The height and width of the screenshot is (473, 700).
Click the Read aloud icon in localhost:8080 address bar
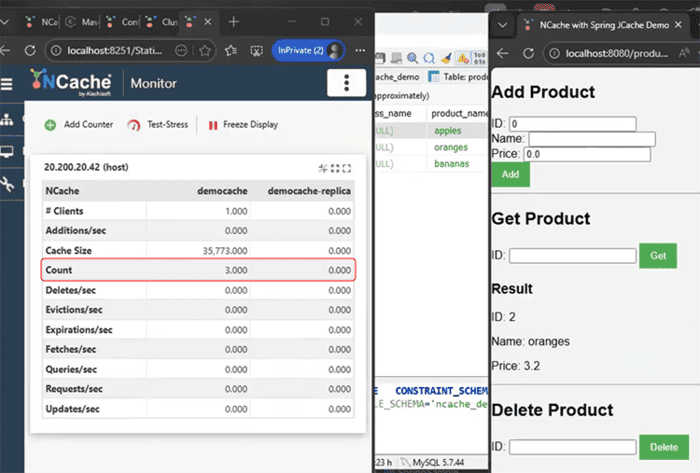[x=684, y=53]
